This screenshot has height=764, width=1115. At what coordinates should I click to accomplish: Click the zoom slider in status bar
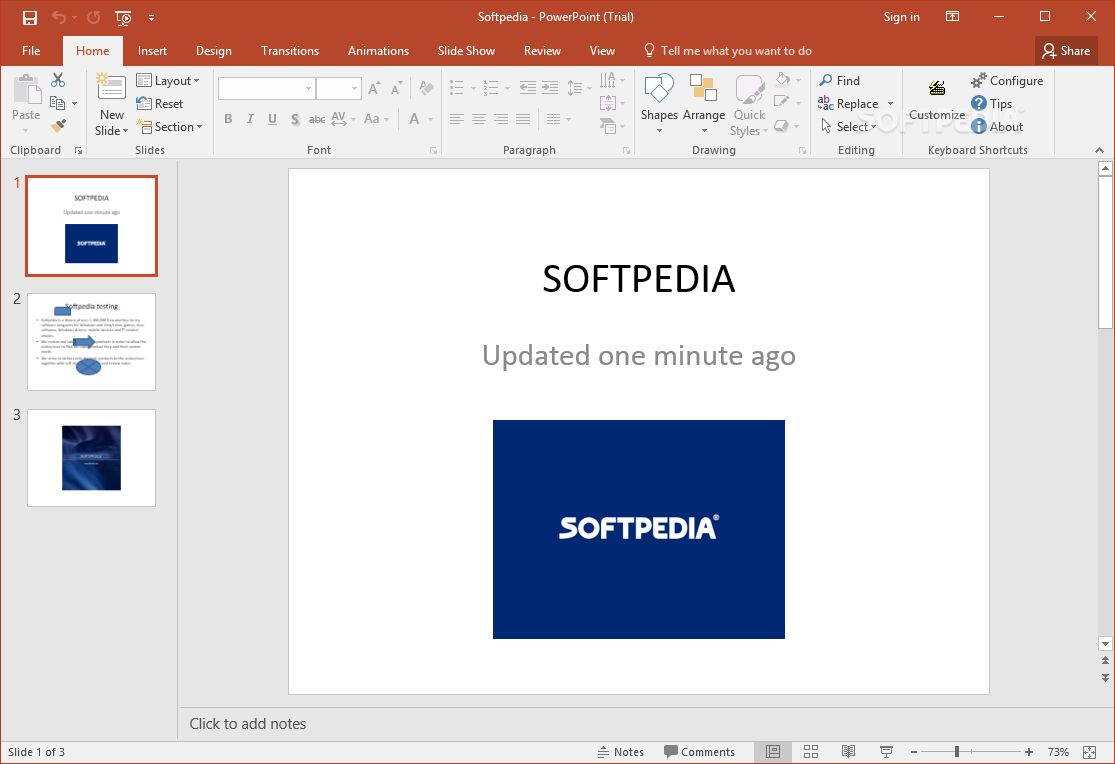(971, 752)
